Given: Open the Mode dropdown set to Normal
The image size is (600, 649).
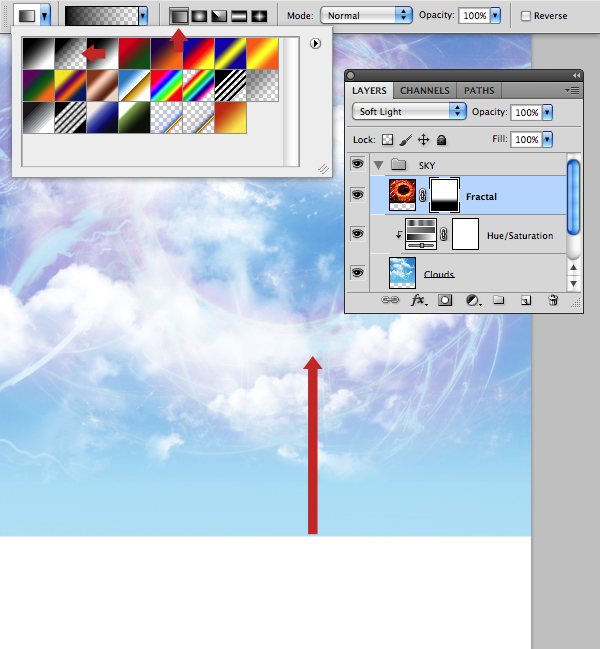Looking at the screenshot, I should [x=366, y=16].
